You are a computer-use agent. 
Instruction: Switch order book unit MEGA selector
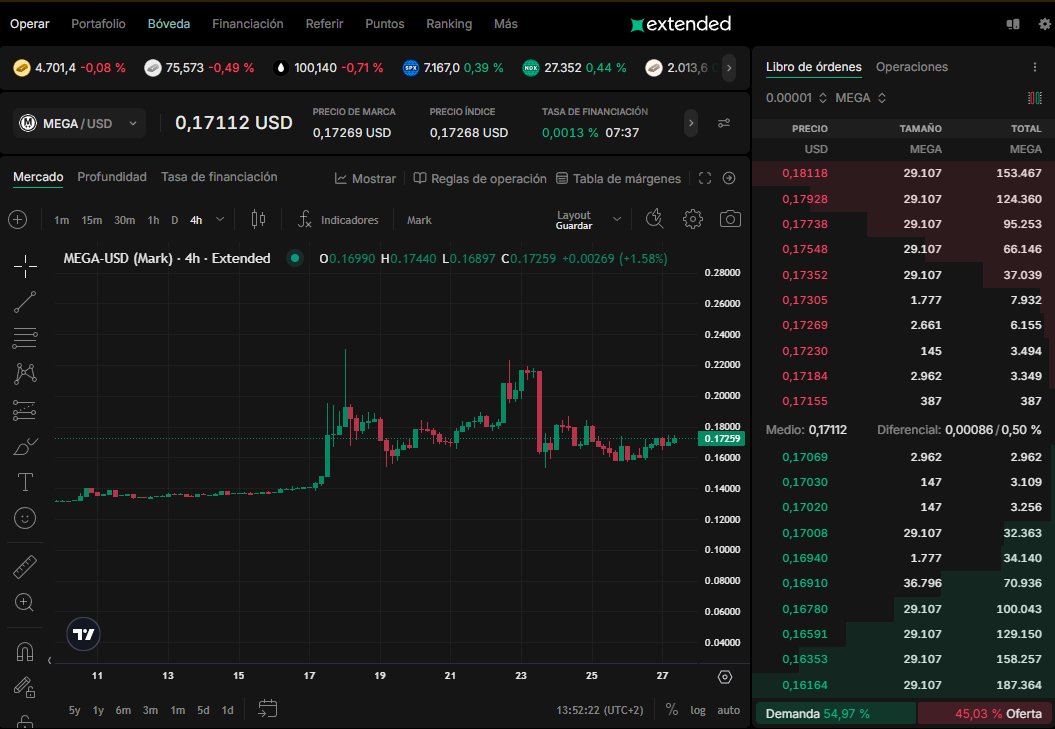pyautogui.click(x=861, y=98)
